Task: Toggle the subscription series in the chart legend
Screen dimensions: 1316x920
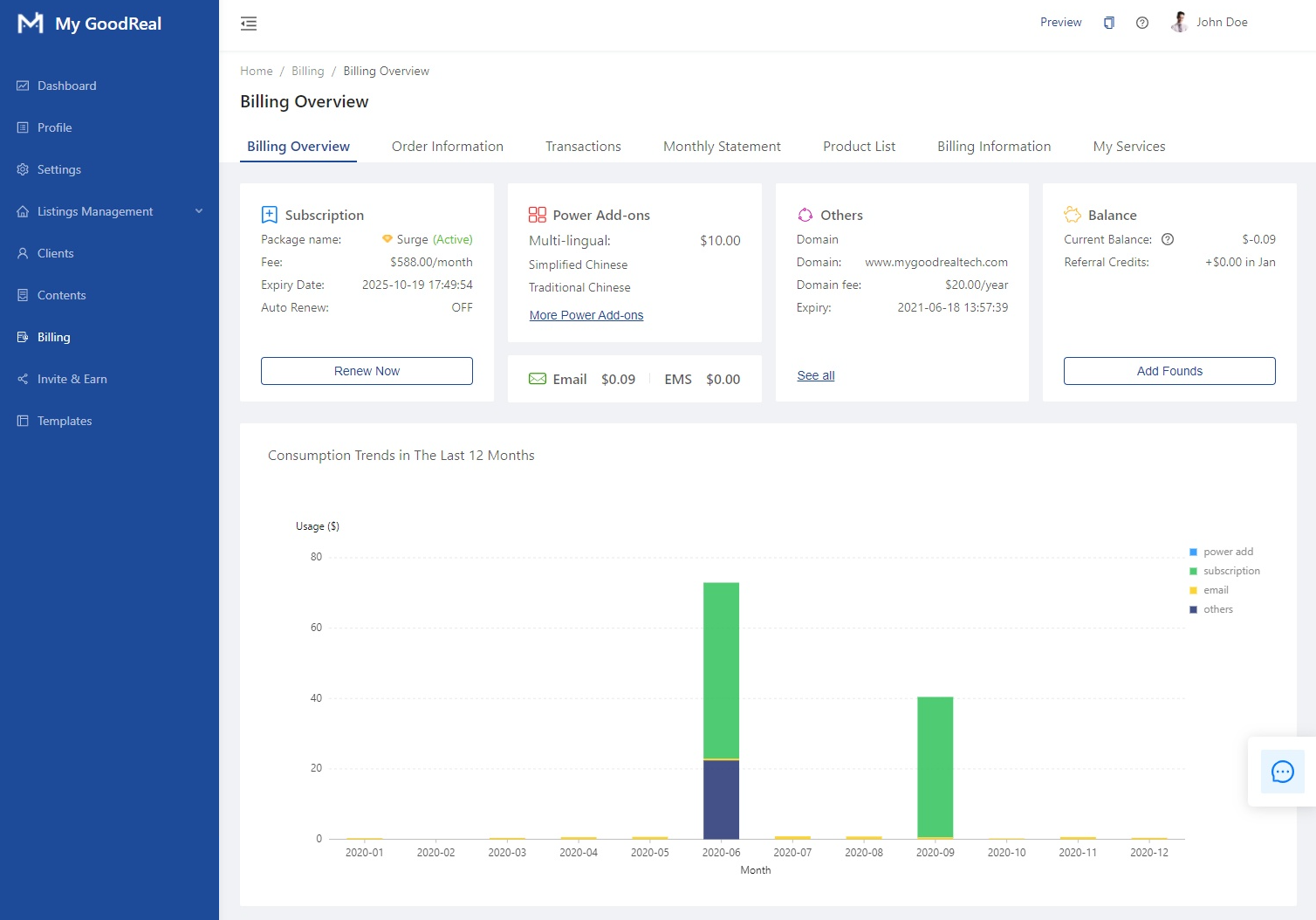Action: tap(1226, 571)
